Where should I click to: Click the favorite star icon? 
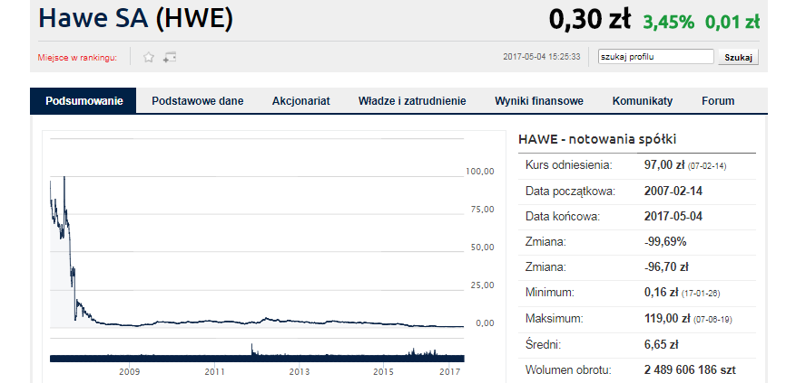tap(148, 57)
